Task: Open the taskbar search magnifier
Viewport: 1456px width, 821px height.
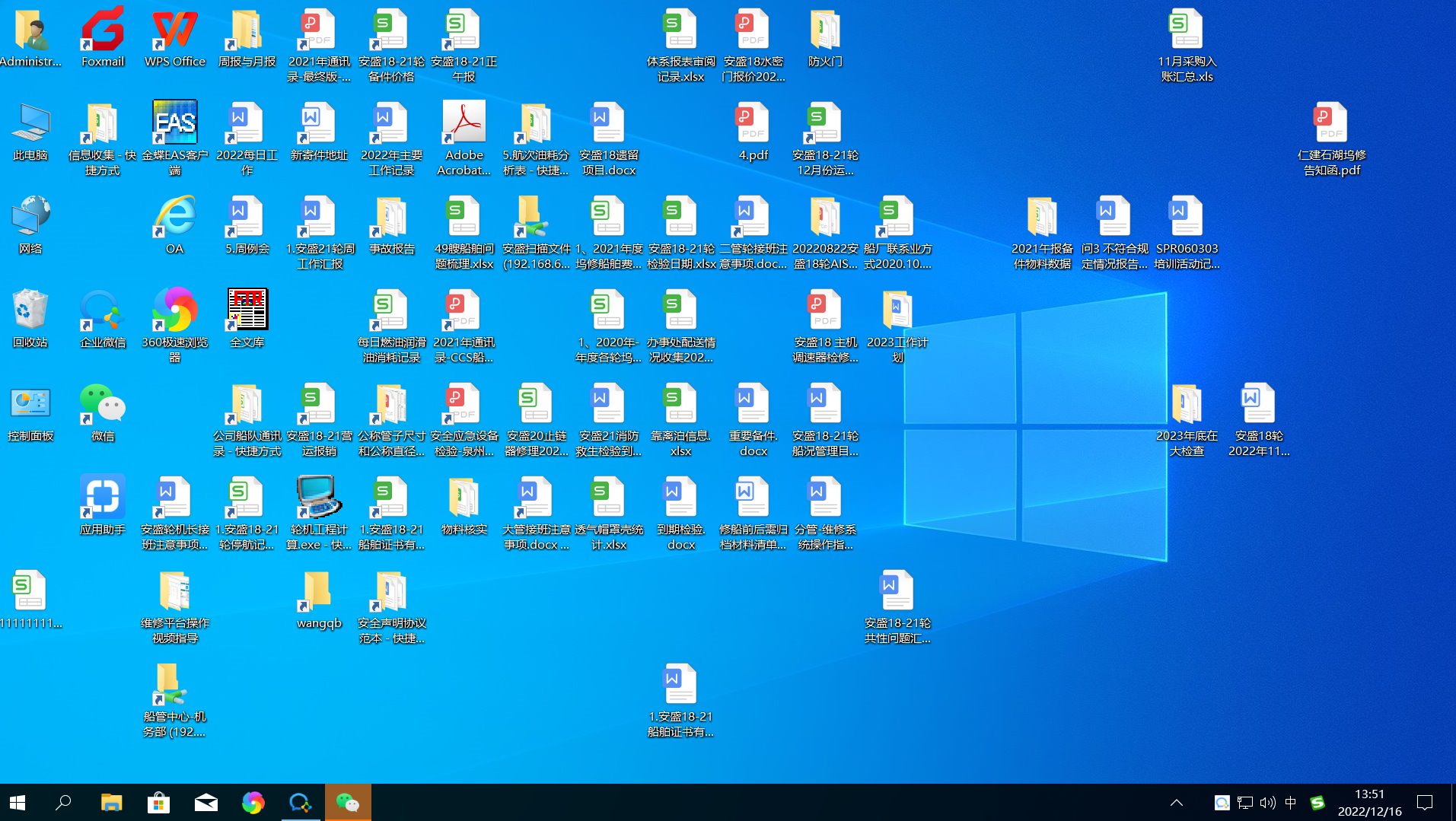Action: pyautogui.click(x=64, y=803)
